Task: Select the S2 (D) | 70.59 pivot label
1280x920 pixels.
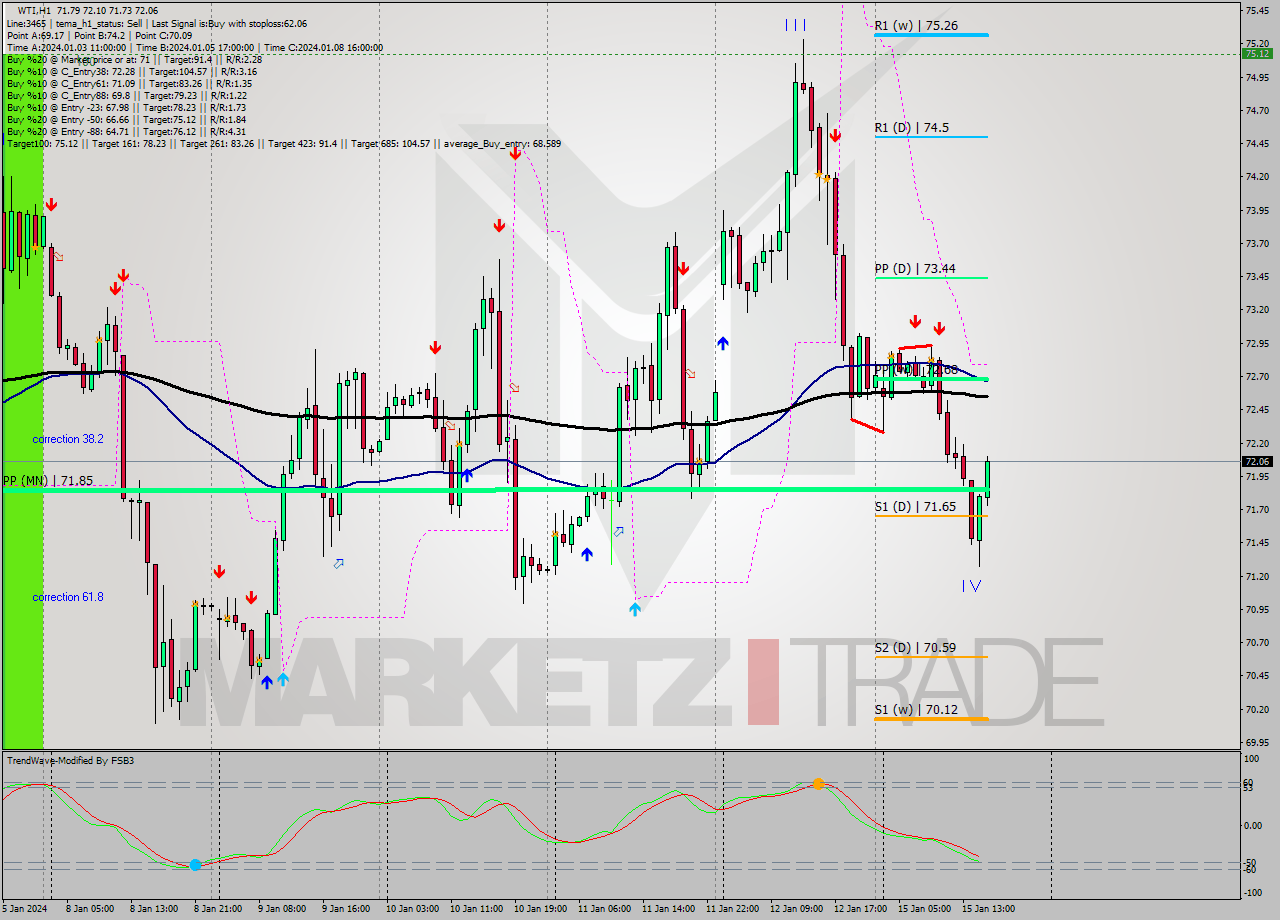Action: point(914,648)
